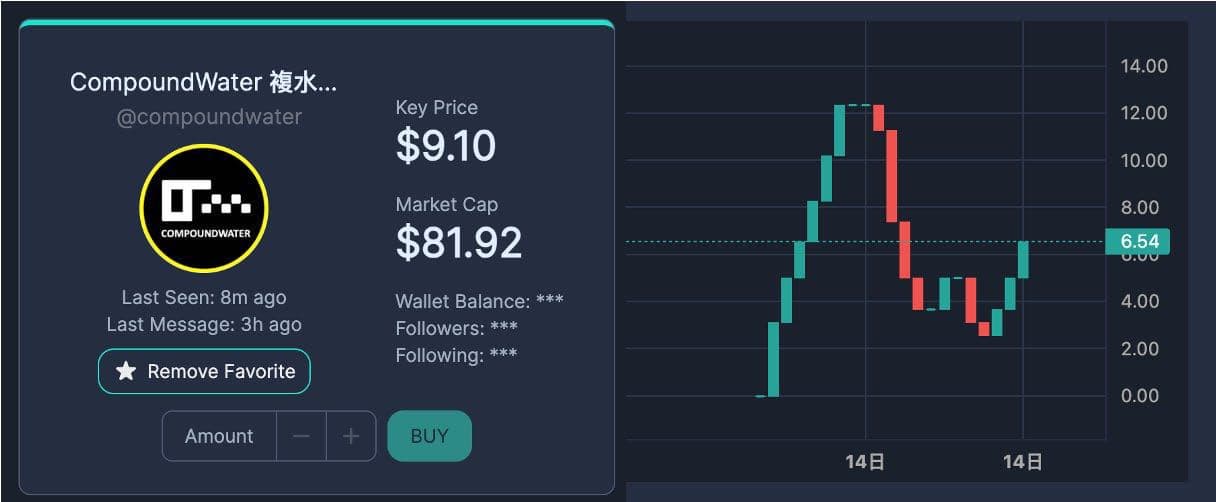Screen dimensions: 1216x502
Task: Click the $81.92 Market Cap value
Action: coord(459,243)
